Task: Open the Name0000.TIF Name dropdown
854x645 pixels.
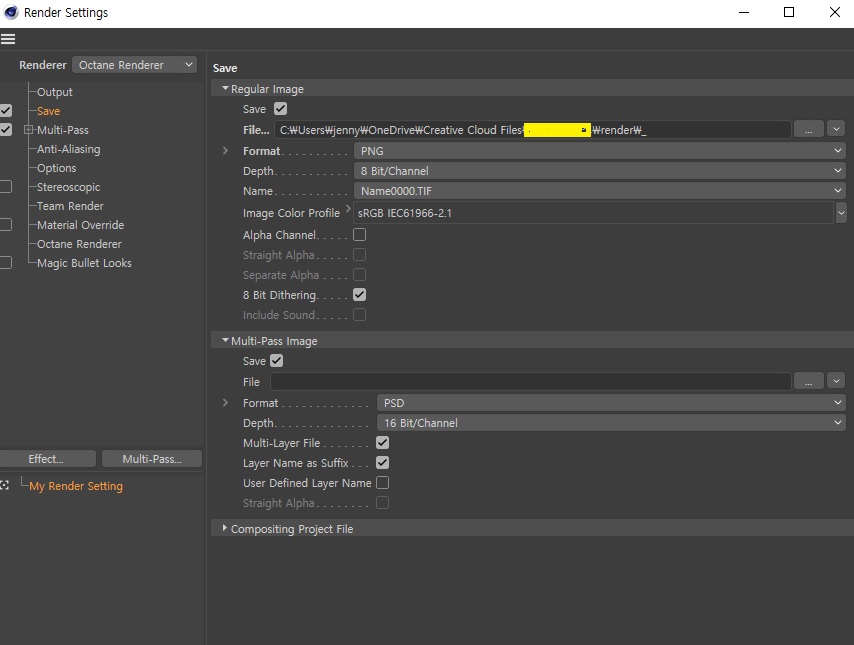Action: pyautogui.click(x=600, y=191)
